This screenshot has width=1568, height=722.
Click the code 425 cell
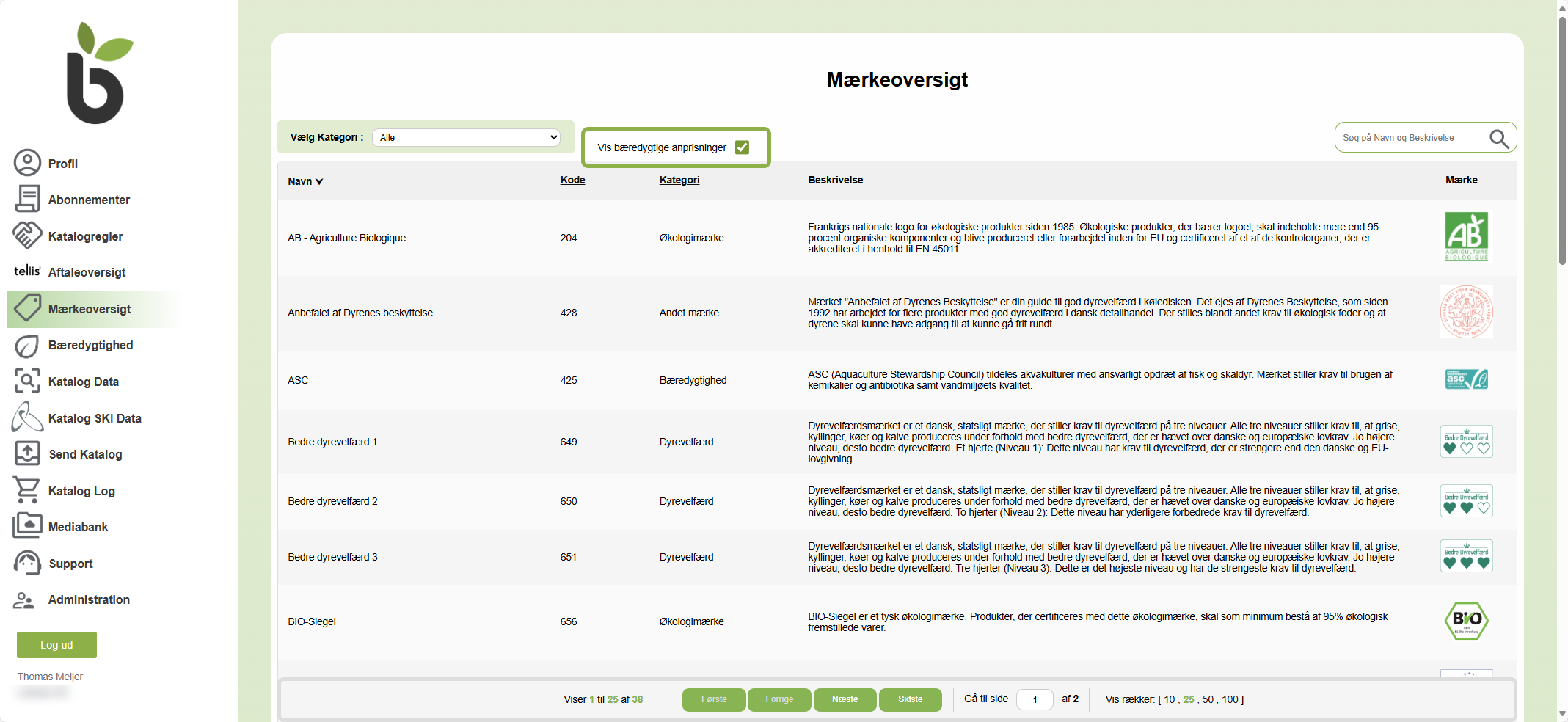click(x=569, y=380)
